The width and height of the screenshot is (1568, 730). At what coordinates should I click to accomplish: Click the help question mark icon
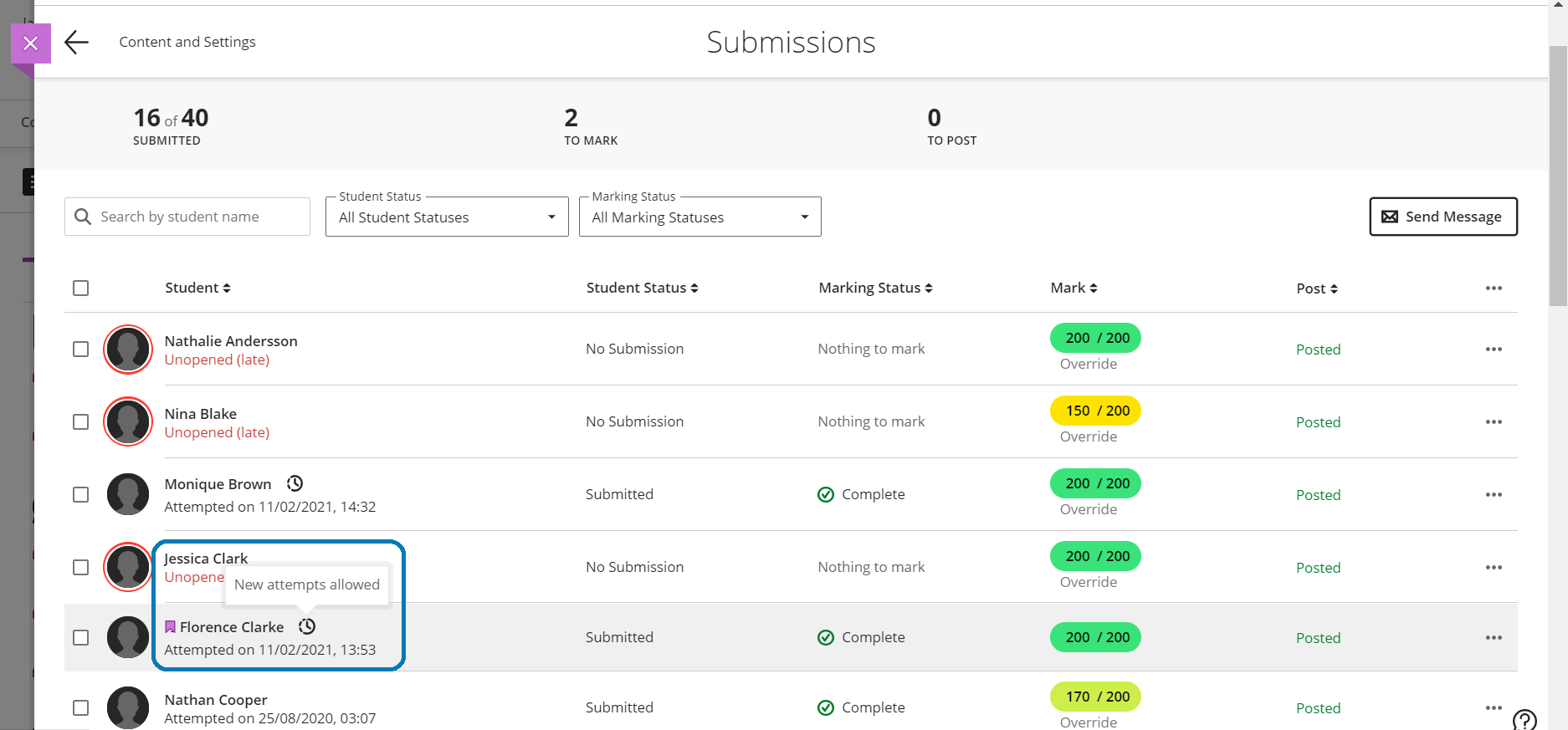click(x=1524, y=720)
